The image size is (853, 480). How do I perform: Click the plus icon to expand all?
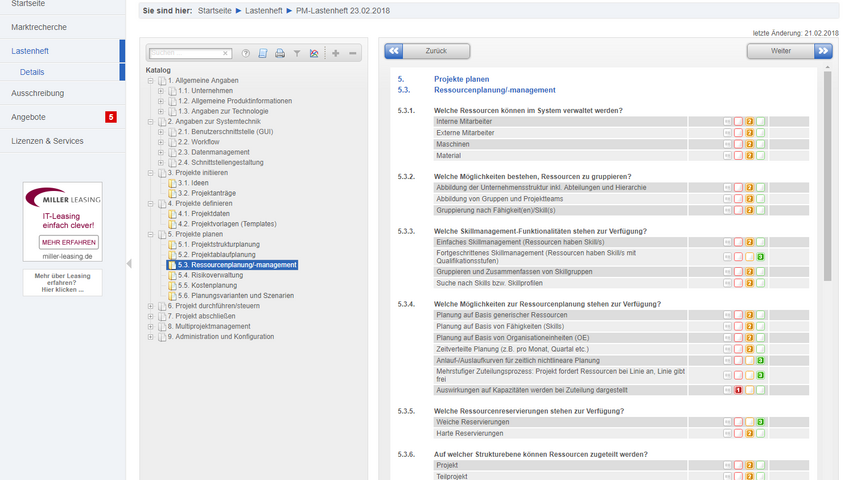[336, 53]
